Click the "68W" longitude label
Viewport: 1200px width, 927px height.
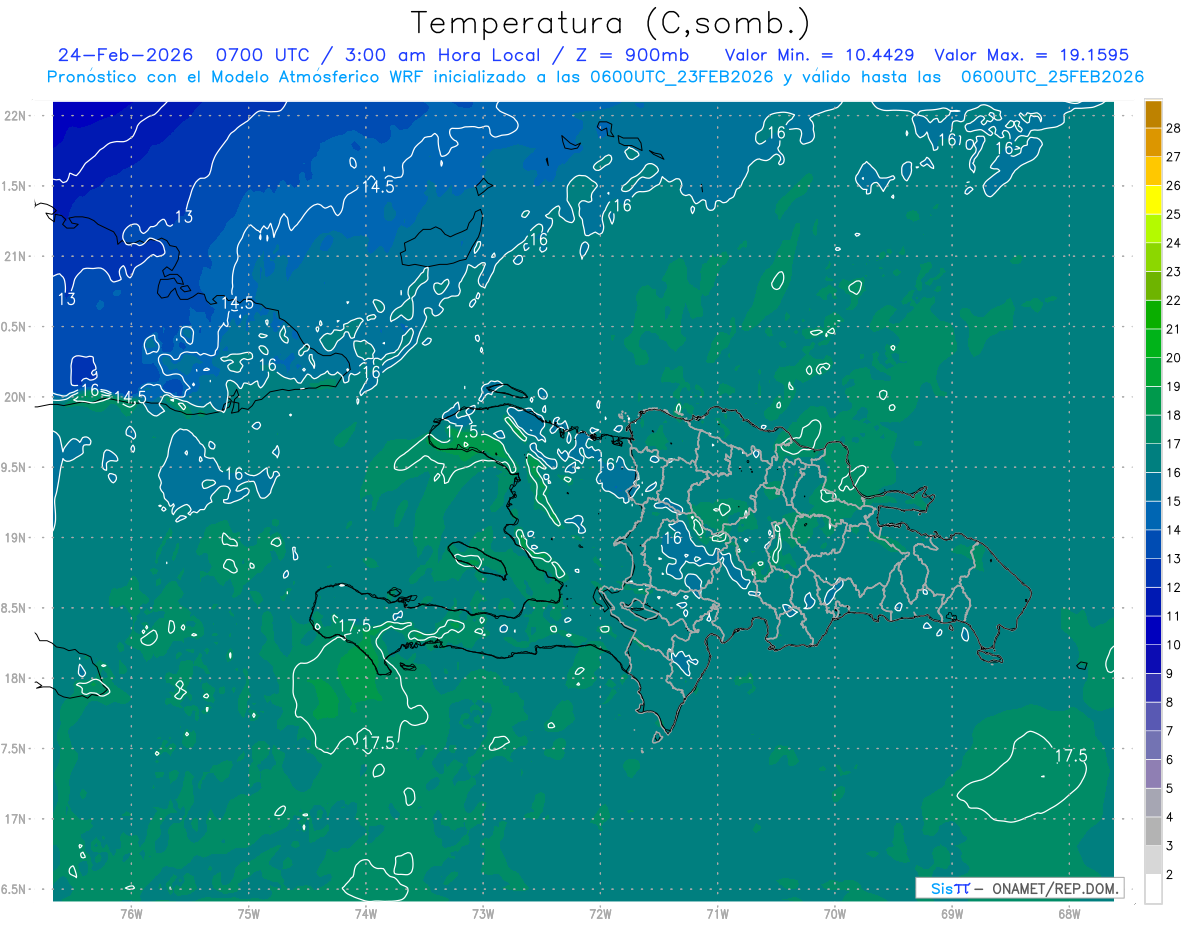[1069, 913]
